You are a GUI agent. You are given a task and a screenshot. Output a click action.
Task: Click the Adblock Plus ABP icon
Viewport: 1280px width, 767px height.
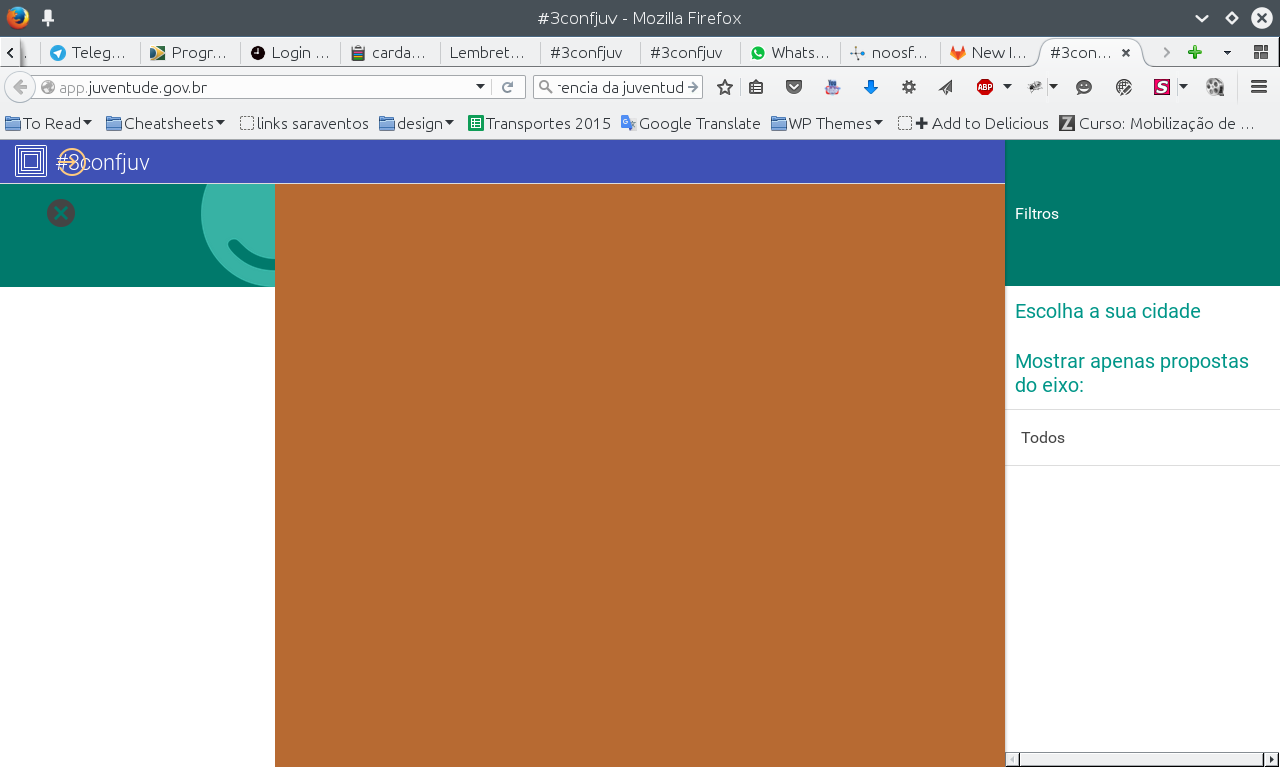985,87
